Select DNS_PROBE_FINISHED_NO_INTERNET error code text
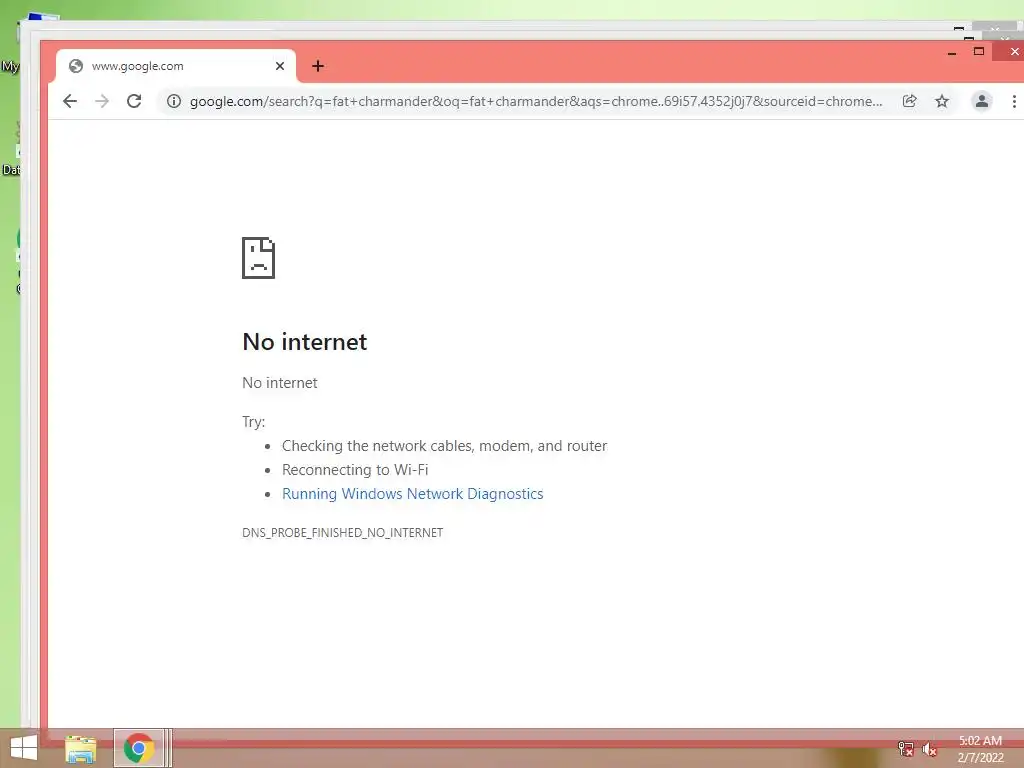The height and width of the screenshot is (768, 1024). [x=342, y=533]
